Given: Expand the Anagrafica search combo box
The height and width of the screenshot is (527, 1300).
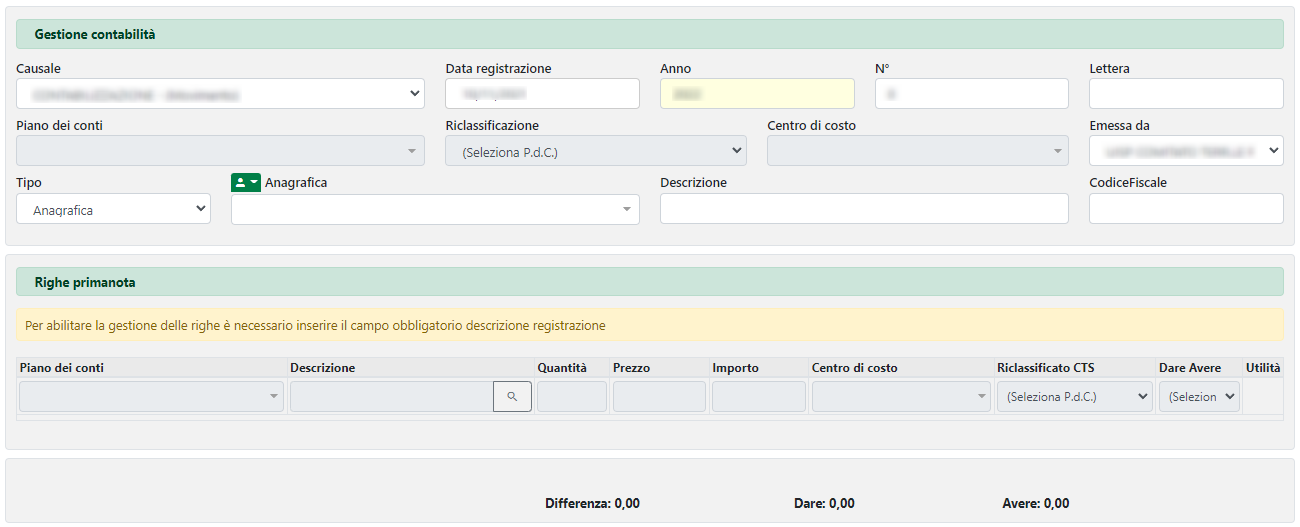Looking at the screenshot, I should 435,209.
